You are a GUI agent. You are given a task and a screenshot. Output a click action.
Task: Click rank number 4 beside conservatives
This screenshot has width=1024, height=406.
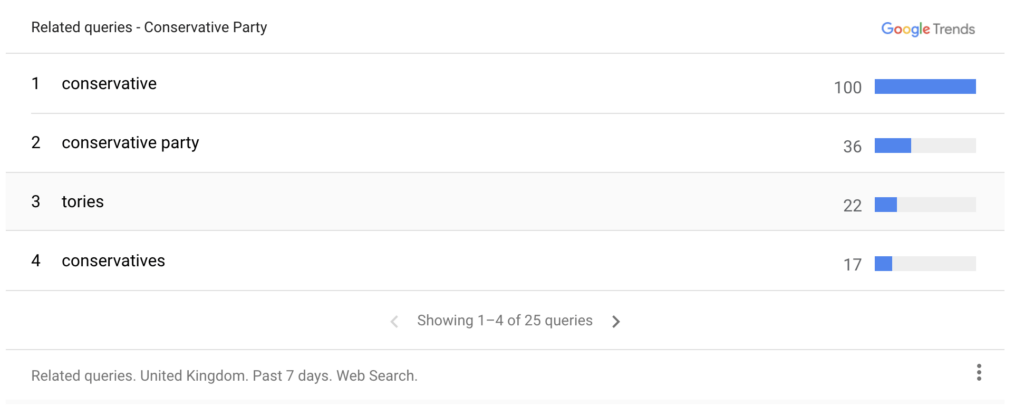35,260
